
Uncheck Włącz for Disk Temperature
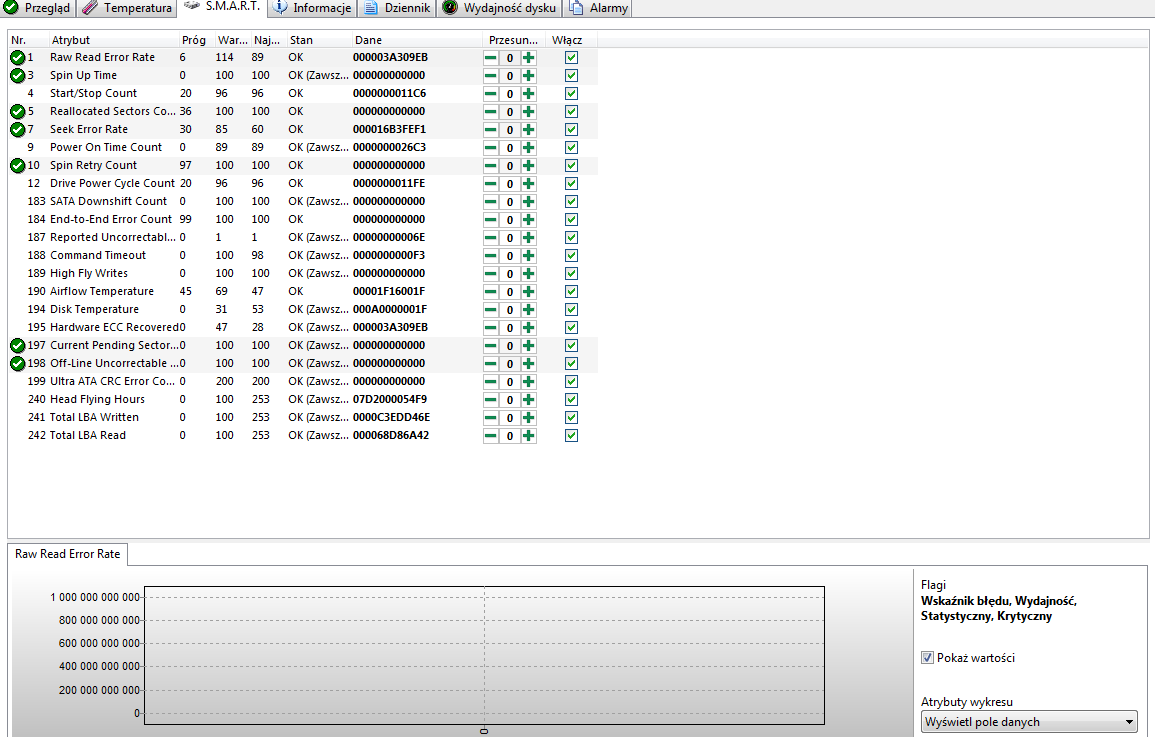pyautogui.click(x=571, y=310)
